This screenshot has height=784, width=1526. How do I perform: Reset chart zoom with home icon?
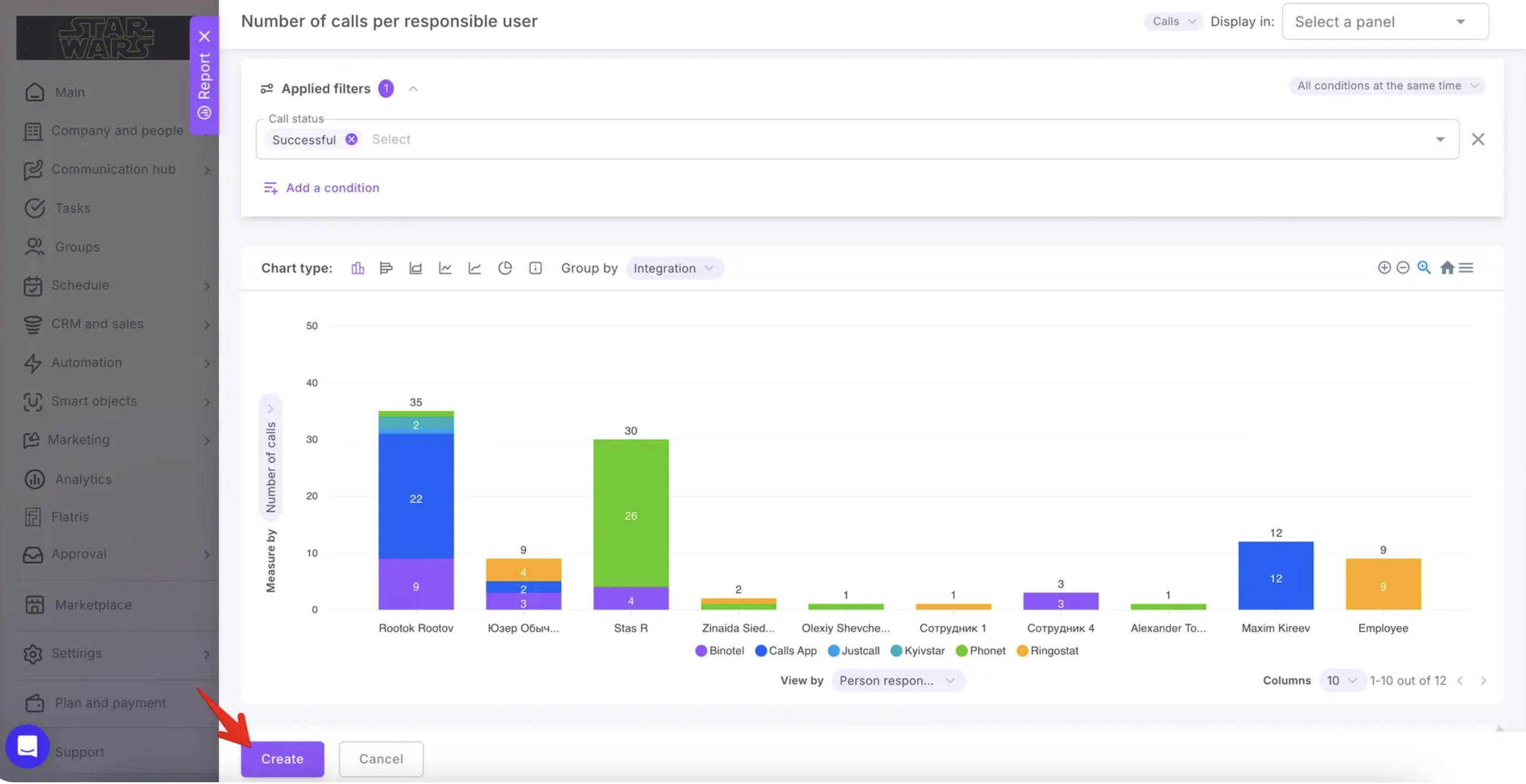click(x=1447, y=268)
